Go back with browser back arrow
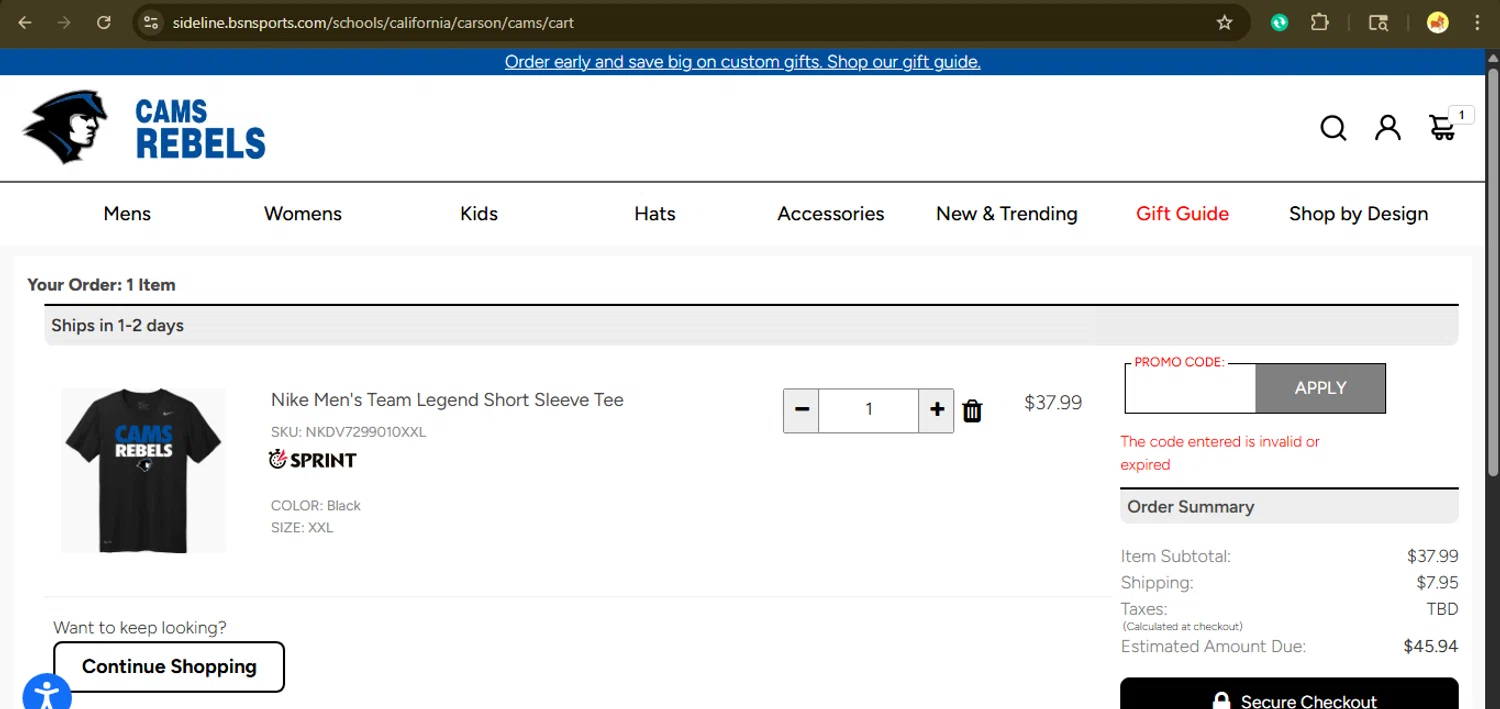Screen dimensions: 1500x709 25,22
